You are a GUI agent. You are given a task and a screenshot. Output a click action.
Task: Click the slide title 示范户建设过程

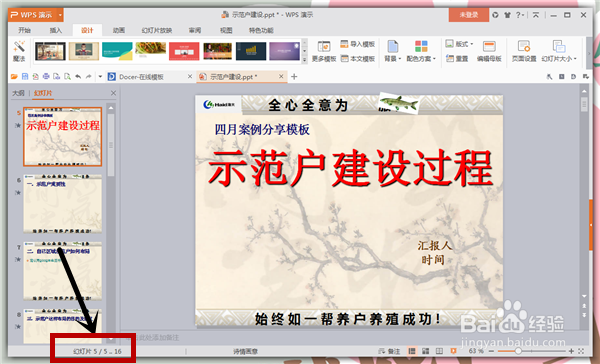[350, 168]
